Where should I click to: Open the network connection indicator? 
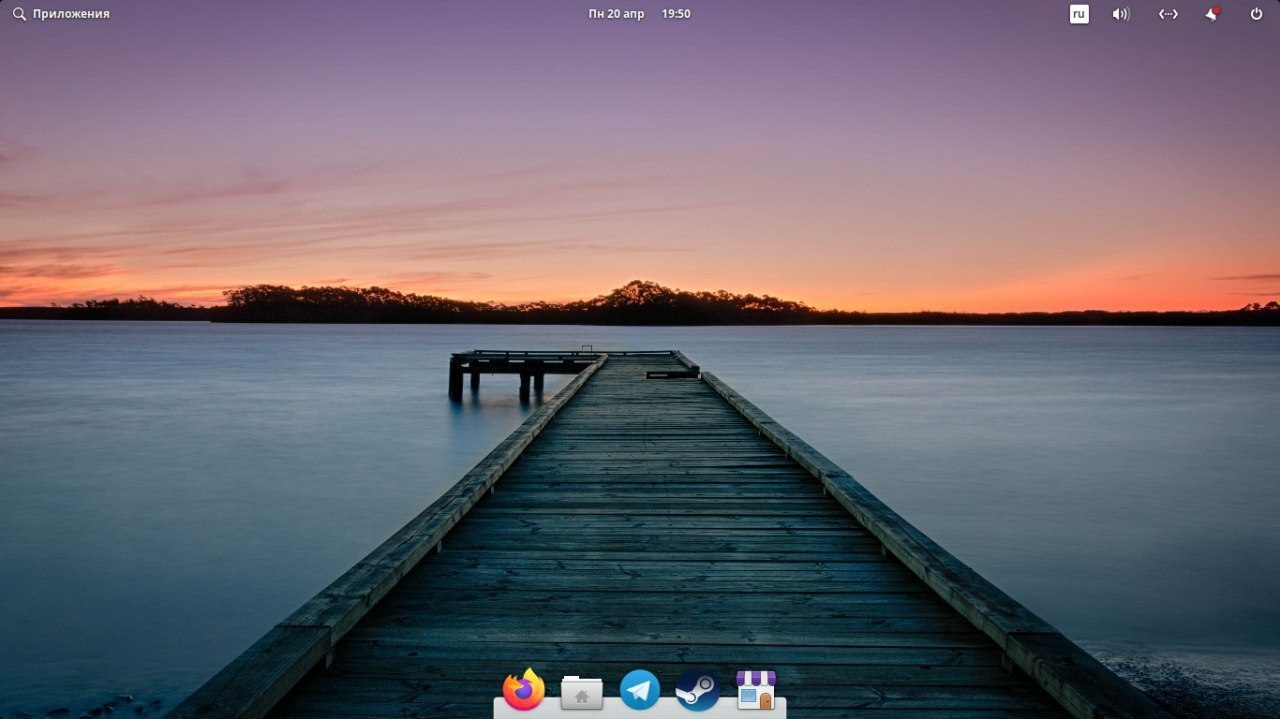1168,14
